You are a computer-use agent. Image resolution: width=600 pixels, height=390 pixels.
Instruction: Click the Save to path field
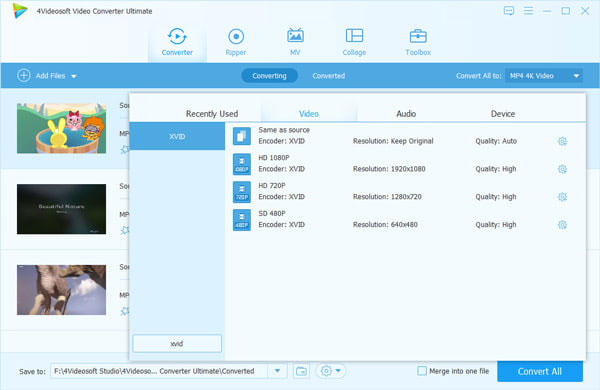coord(160,371)
